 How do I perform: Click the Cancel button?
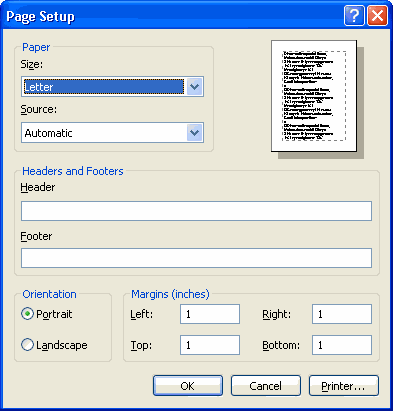[x=266, y=386]
